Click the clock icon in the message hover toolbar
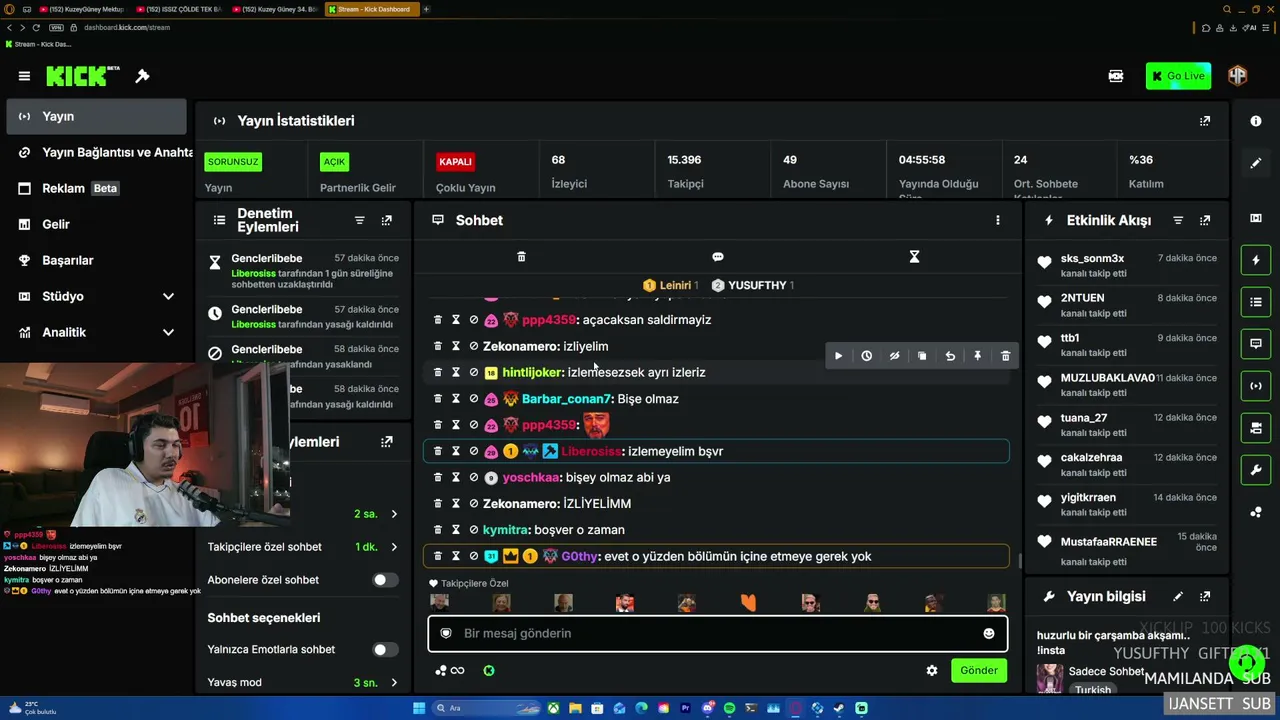 [866, 356]
